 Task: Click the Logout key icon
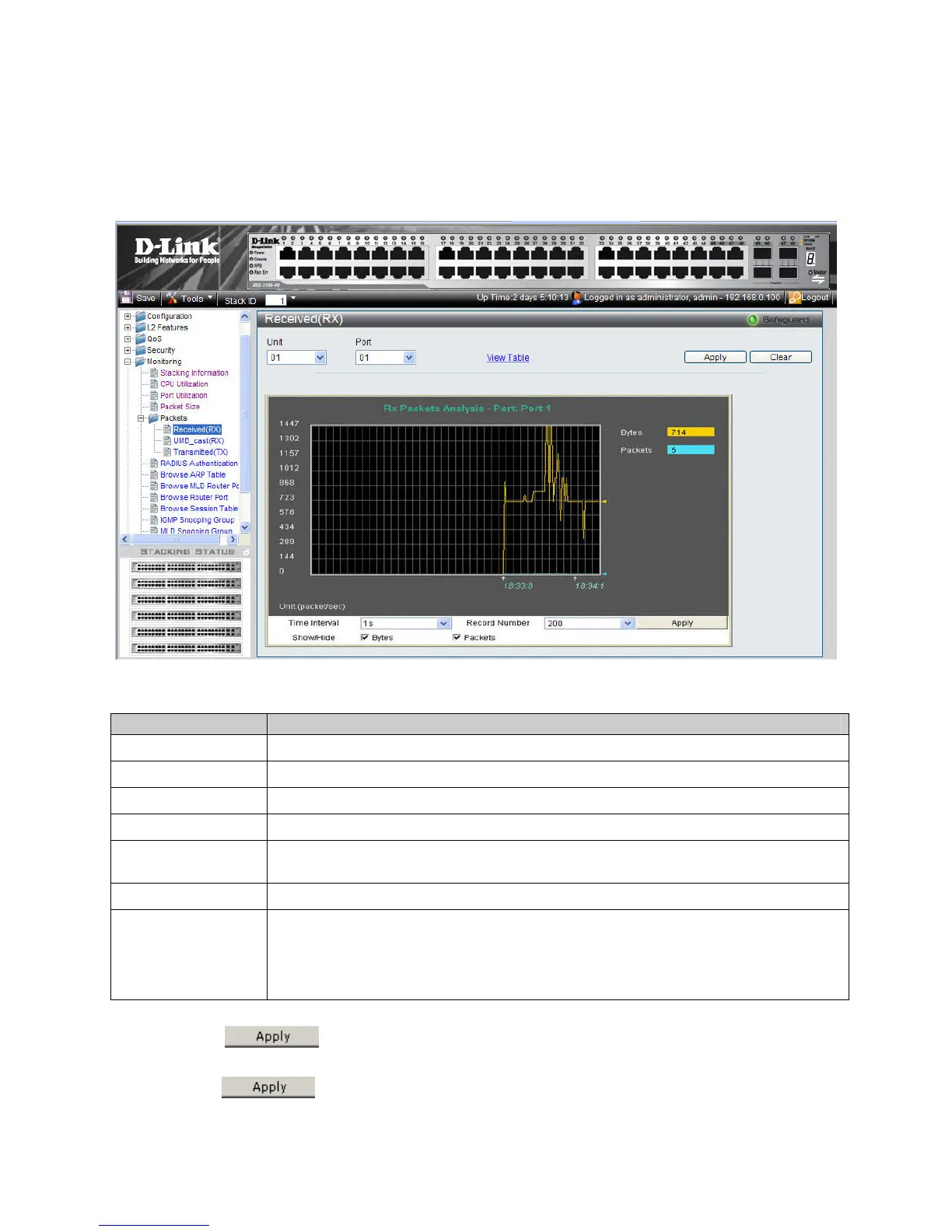pos(795,298)
